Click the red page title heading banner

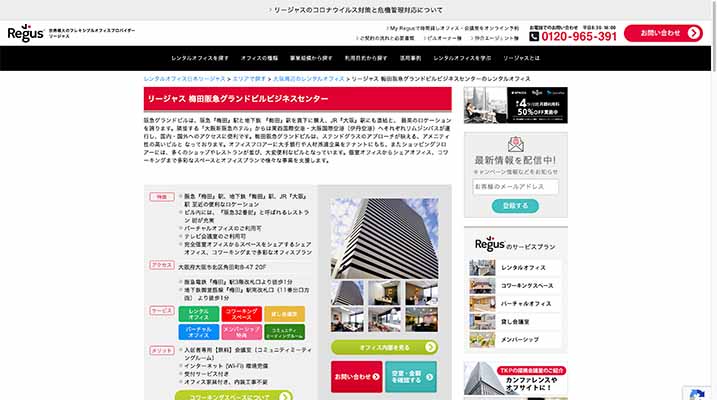(297, 99)
